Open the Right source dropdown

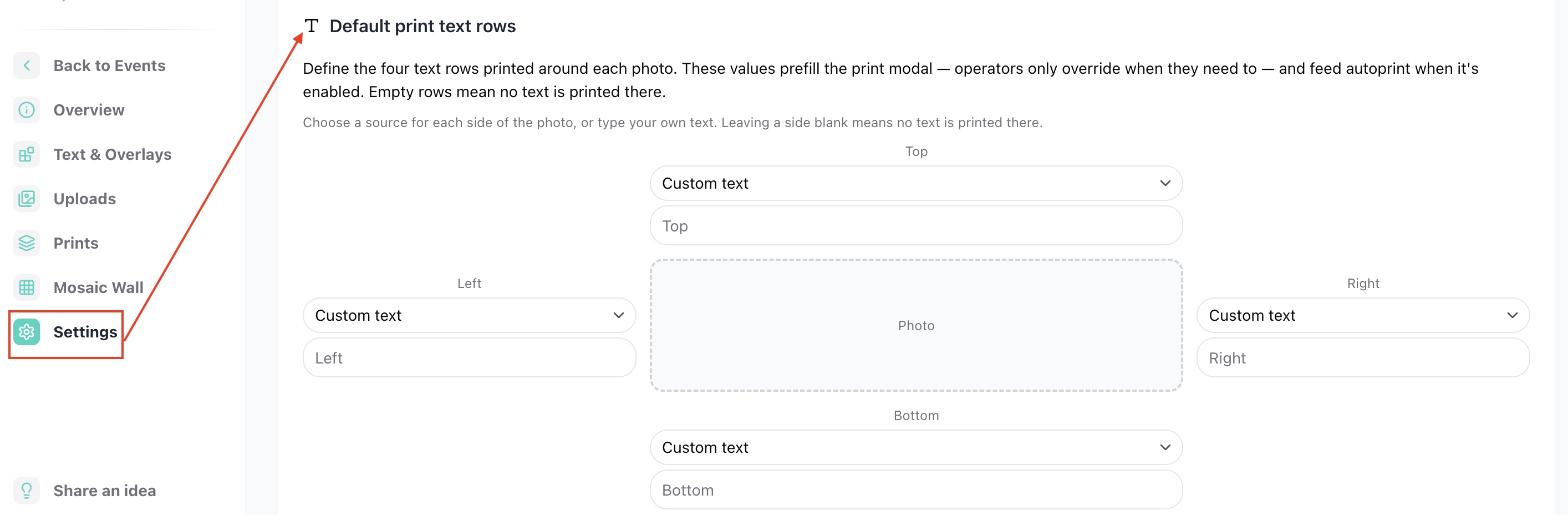1363,315
